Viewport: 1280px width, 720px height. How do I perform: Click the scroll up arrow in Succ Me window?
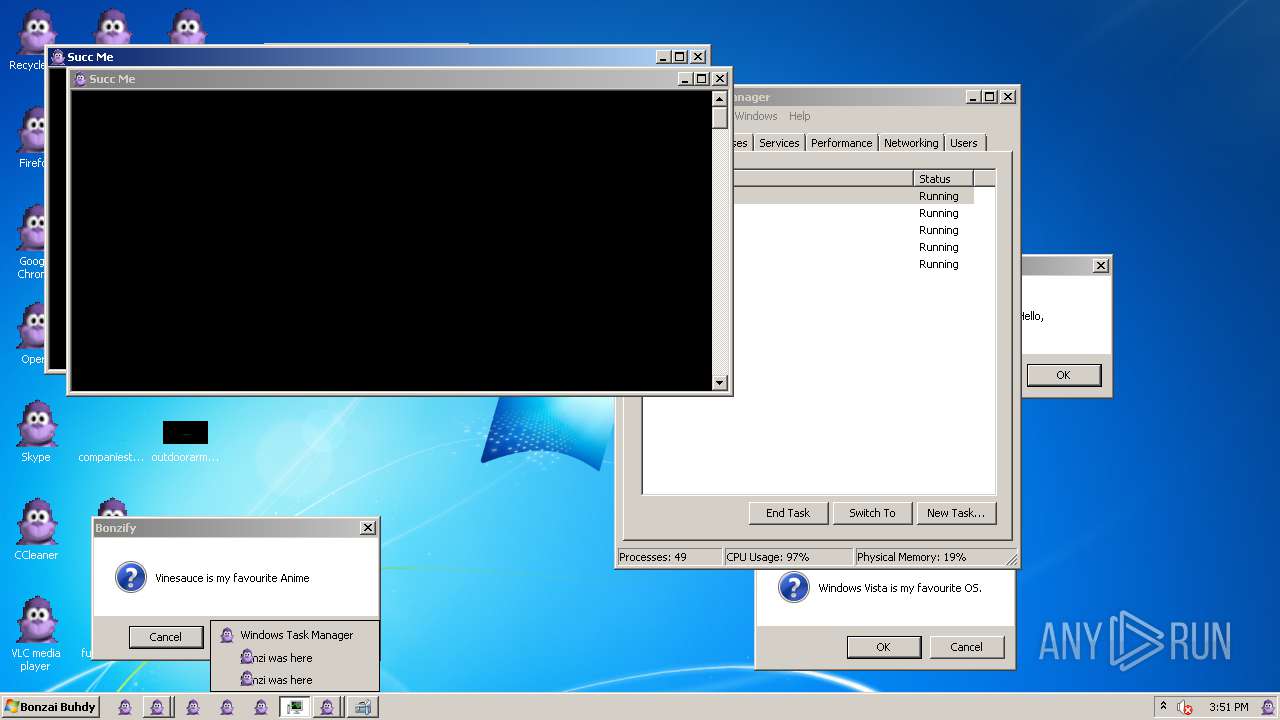[719, 98]
